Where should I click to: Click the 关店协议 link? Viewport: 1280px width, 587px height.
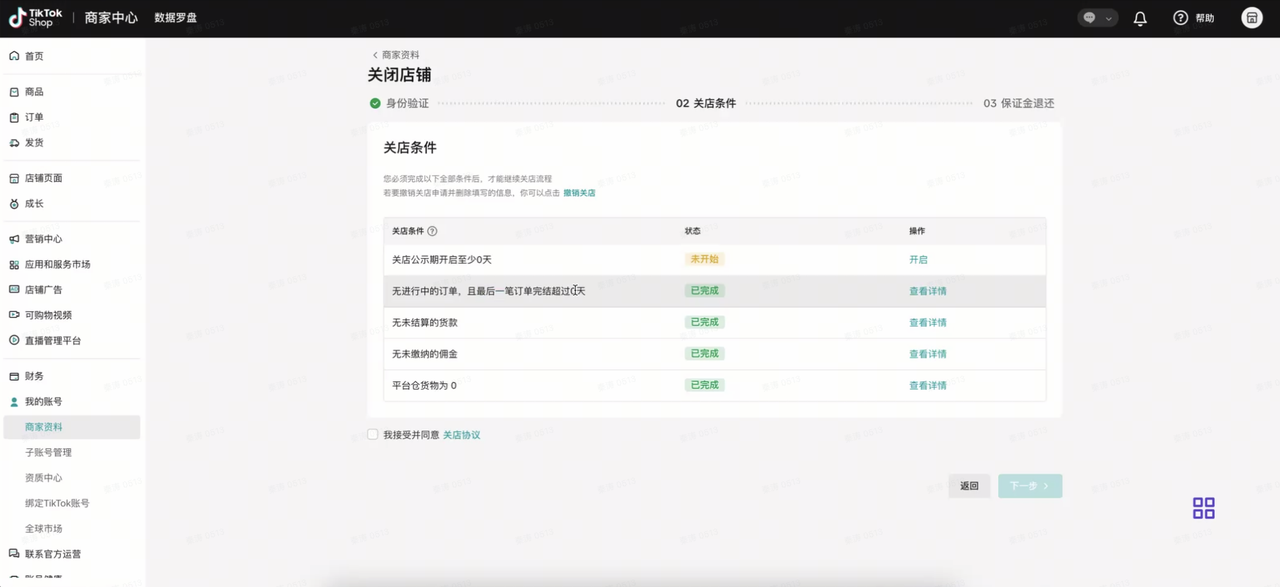[461, 435]
